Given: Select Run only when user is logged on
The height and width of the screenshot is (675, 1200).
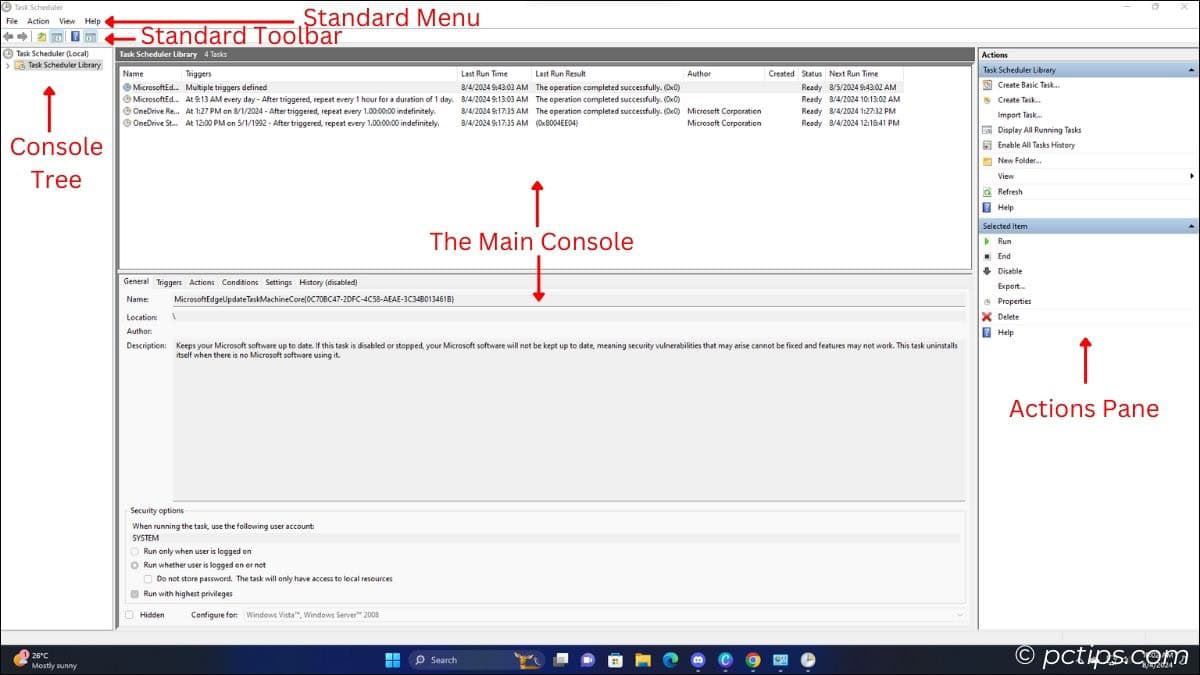Looking at the screenshot, I should 133,551.
